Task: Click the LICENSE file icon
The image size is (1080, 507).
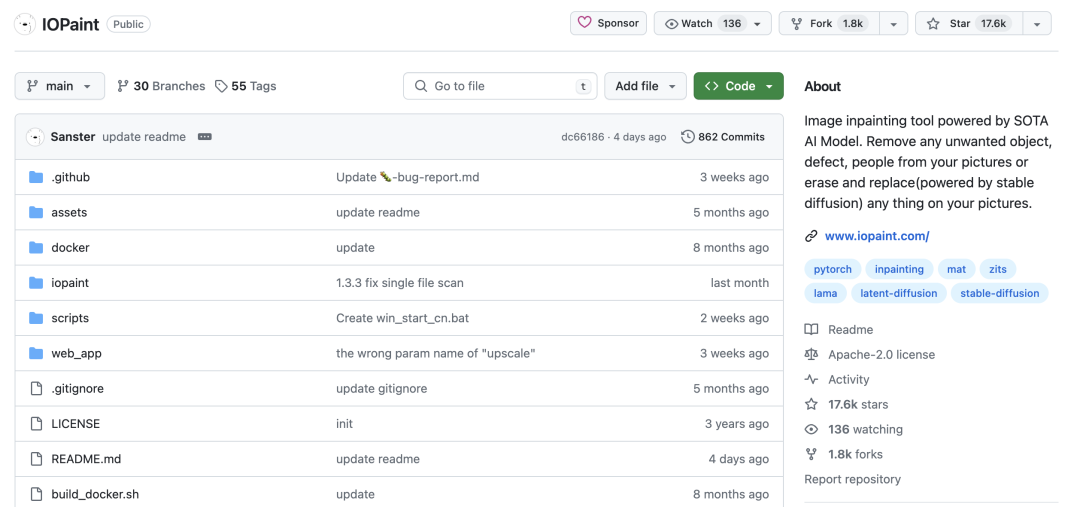Action: tap(37, 424)
